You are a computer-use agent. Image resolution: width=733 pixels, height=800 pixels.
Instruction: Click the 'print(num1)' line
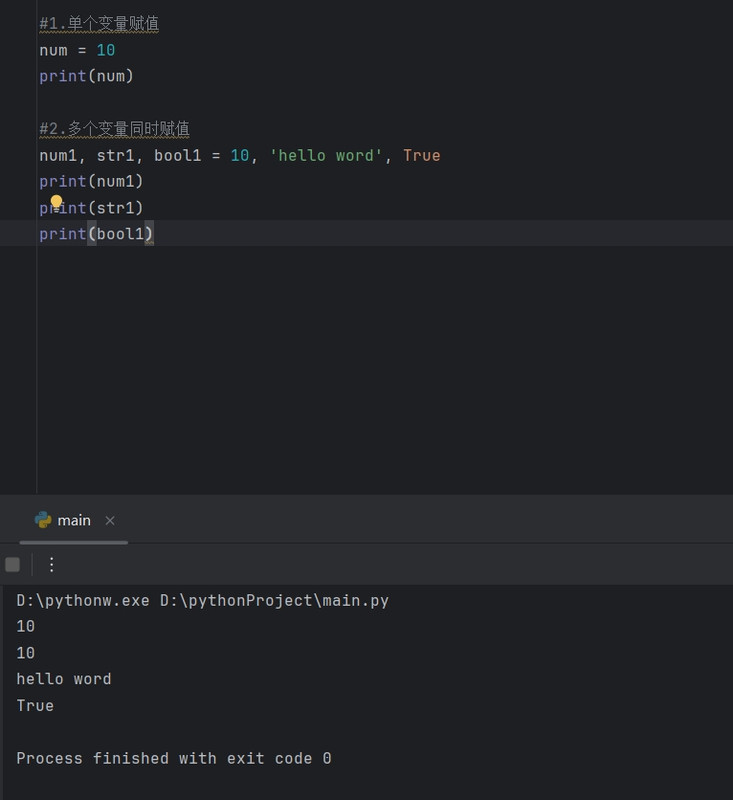point(91,181)
